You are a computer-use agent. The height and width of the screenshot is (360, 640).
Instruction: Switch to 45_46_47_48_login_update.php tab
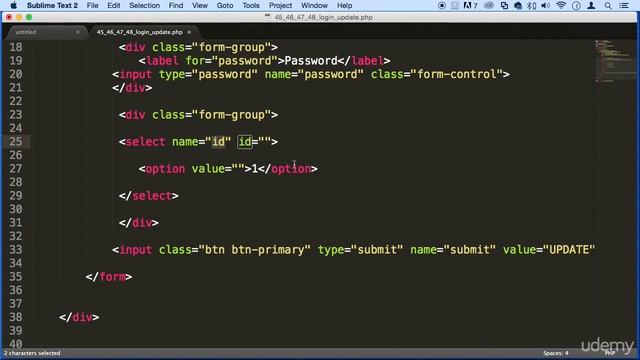pos(140,32)
